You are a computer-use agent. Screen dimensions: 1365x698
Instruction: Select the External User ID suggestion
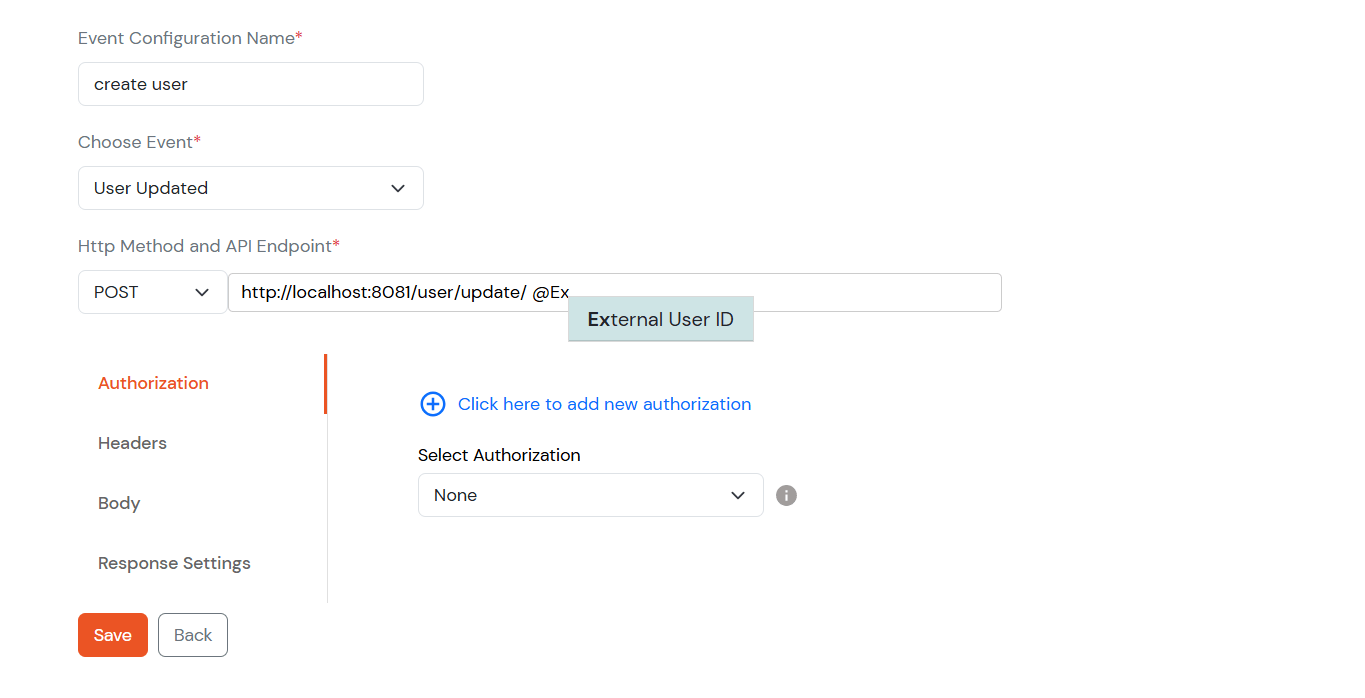coord(660,318)
